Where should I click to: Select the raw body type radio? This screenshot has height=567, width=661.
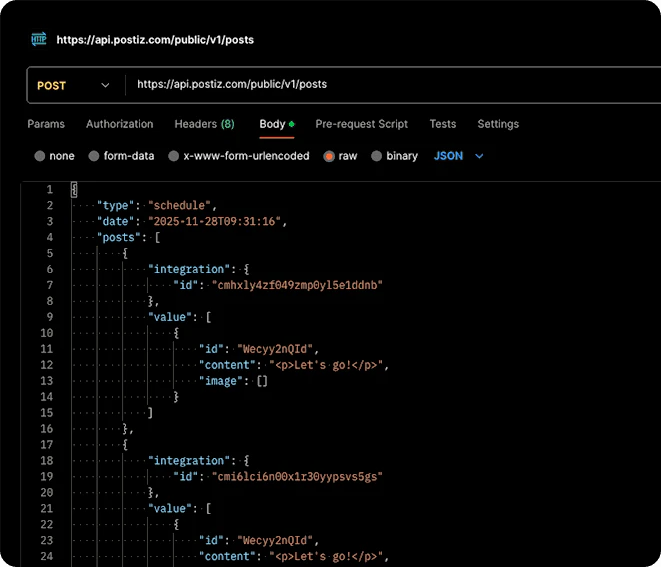[x=328, y=156]
